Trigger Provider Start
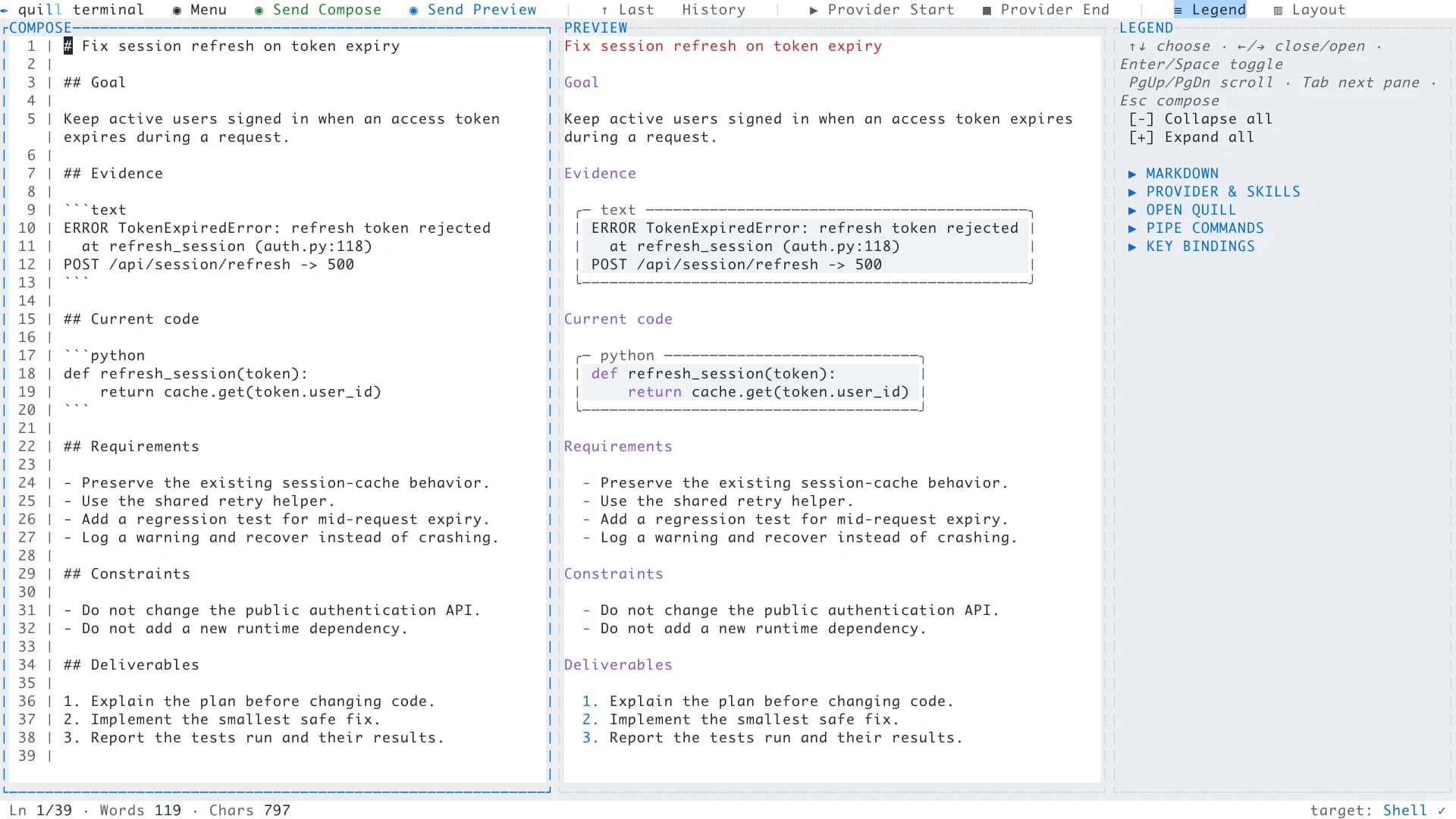1456x819 pixels. (x=882, y=10)
